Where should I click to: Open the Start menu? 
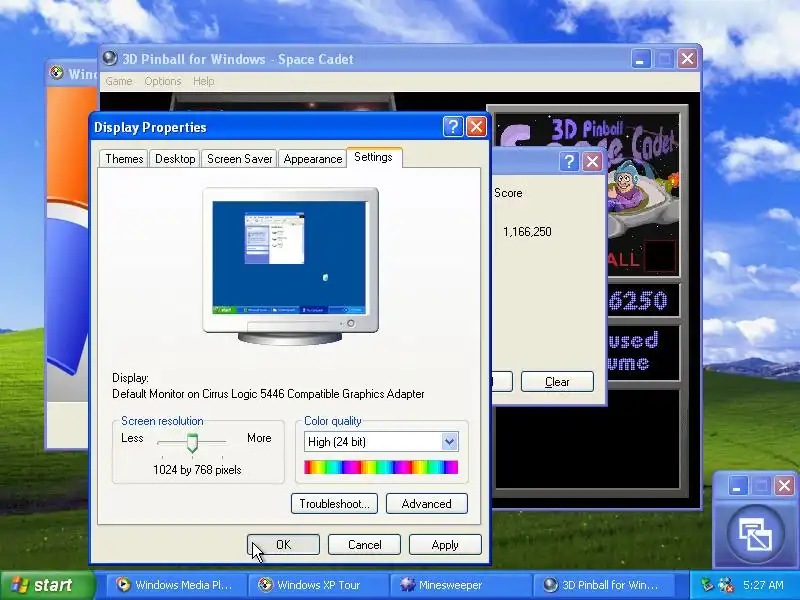pos(48,585)
